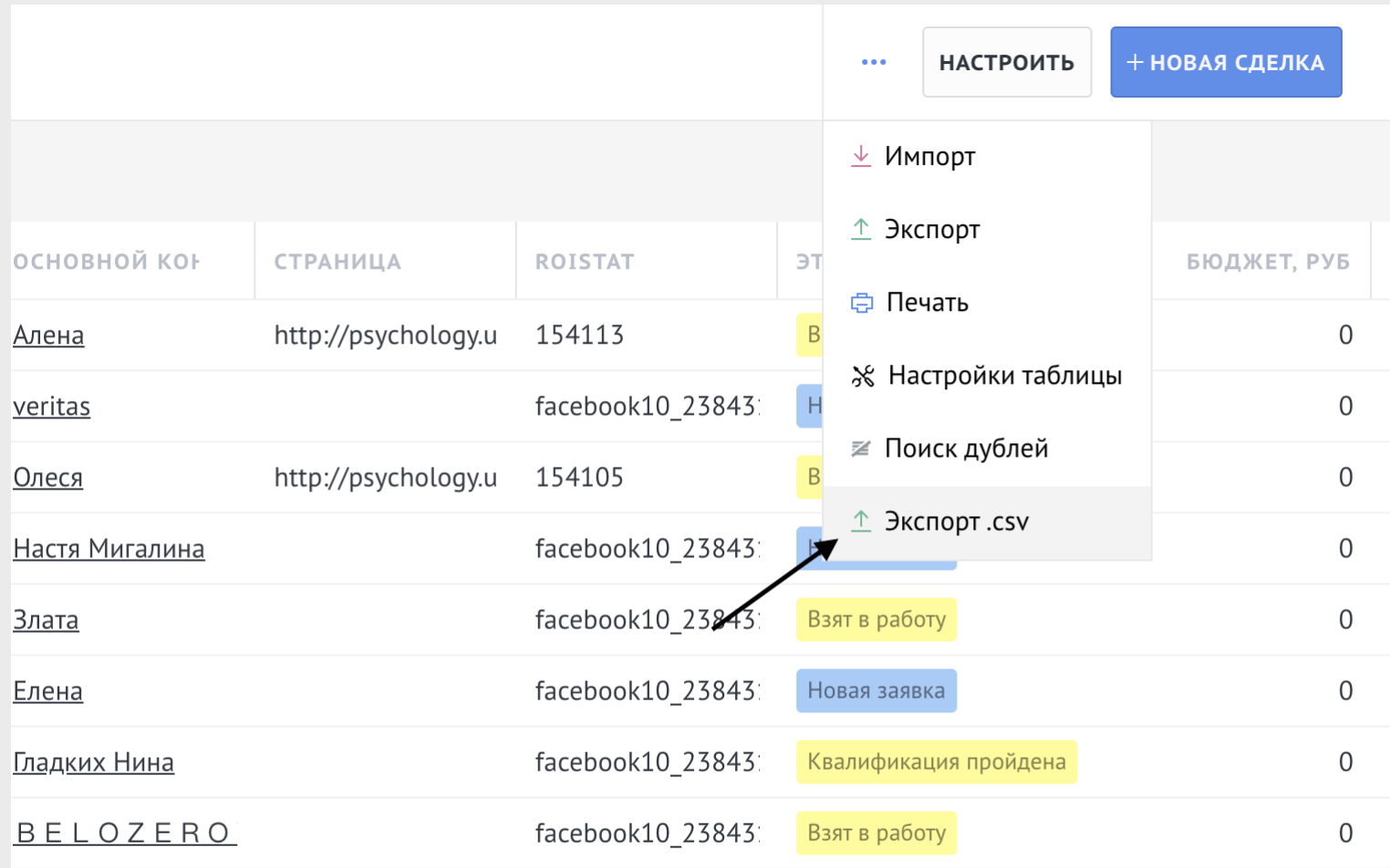The image size is (1390, 868).
Task: Click the upload arrow icon beside Экспорт
Action: tap(860, 229)
